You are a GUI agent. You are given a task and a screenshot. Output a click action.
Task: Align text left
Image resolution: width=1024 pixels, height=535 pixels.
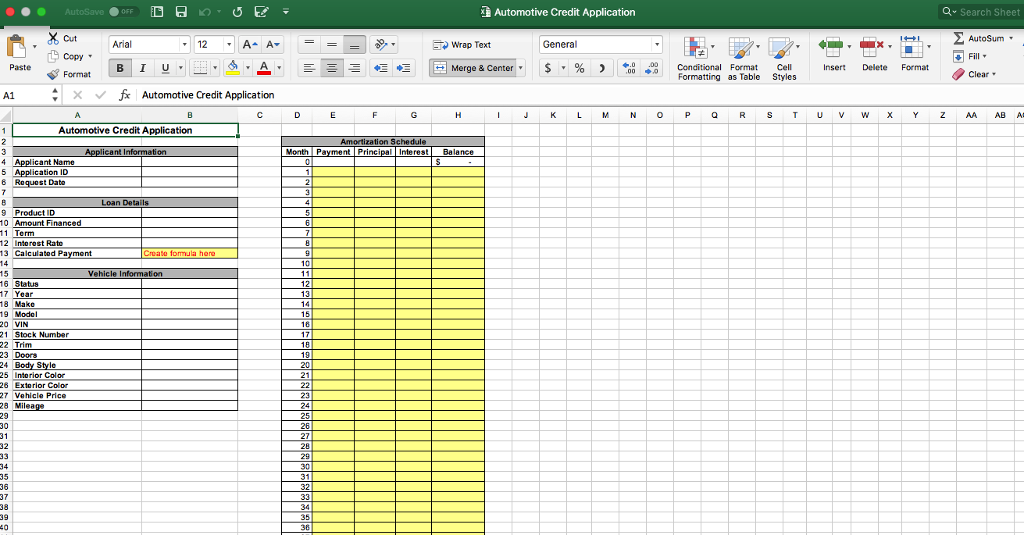coord(310,68)
